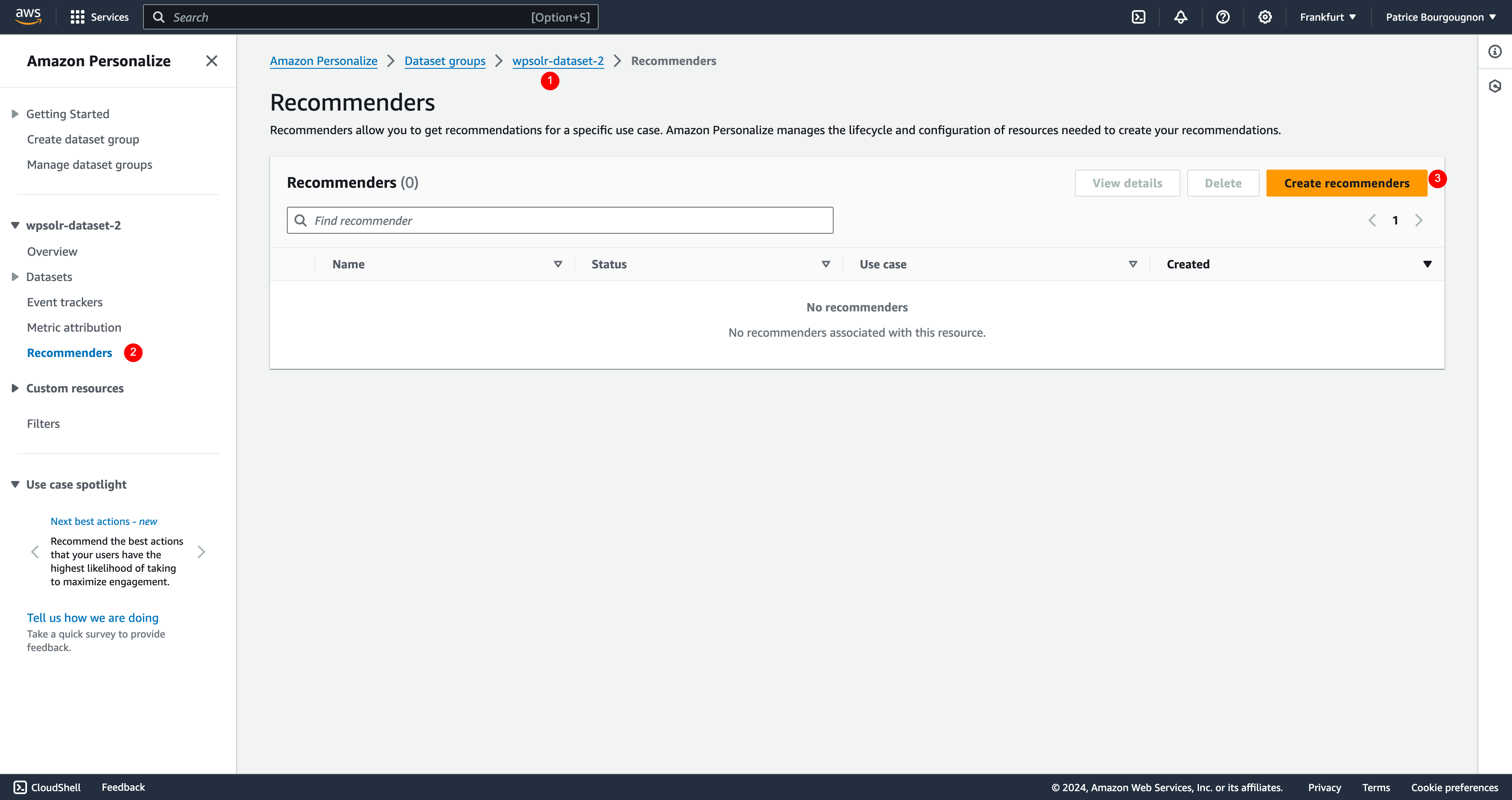The height and width of the screenshot is (800, 1512).
Task: Collapse the wpsolr-dataset-2 section
Action: 15,225
